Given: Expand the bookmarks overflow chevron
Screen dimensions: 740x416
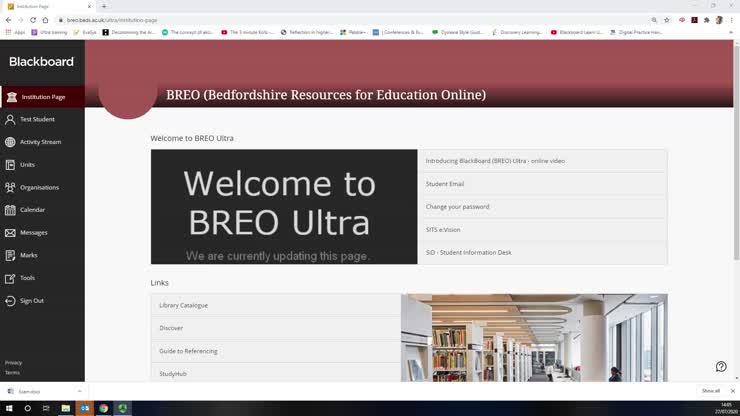Looking at the screenshot, I should 731,33.
